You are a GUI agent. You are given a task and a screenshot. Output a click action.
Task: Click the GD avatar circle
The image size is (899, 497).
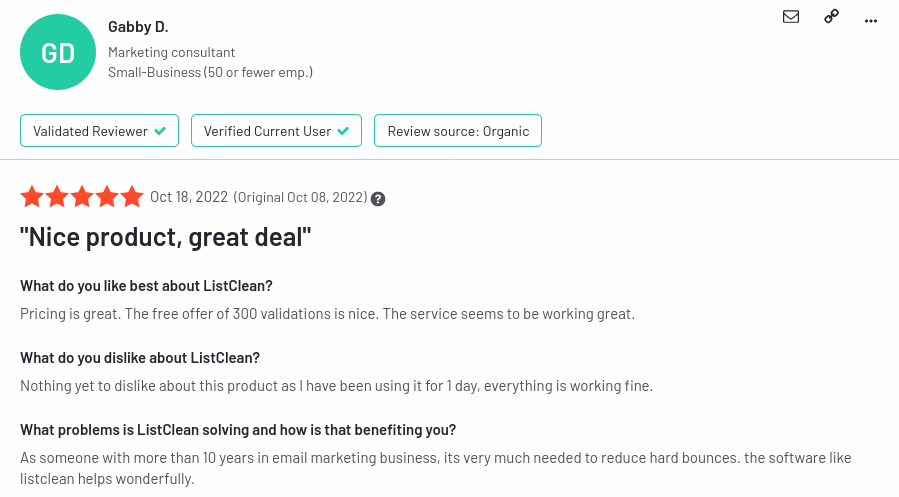(58, 53)
